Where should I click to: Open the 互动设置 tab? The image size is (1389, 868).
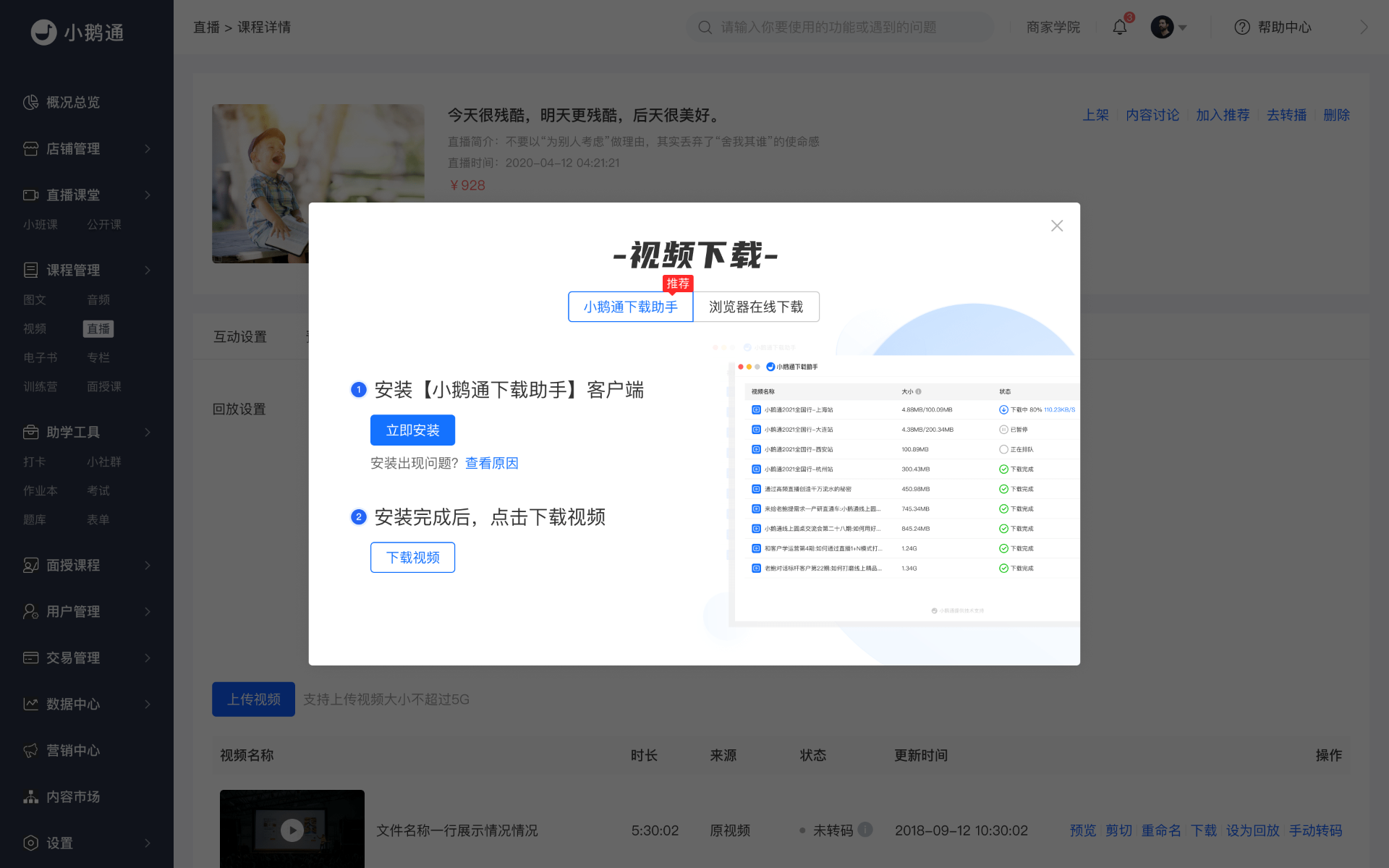[x=240, y=336]
